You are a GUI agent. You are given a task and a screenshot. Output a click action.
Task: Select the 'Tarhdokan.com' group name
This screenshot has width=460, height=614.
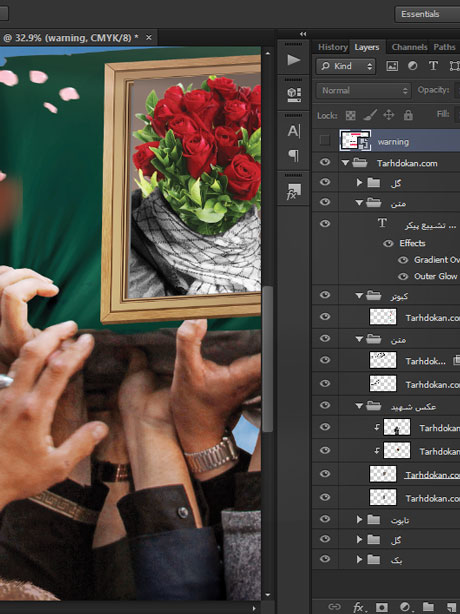[x=407, y=163]
